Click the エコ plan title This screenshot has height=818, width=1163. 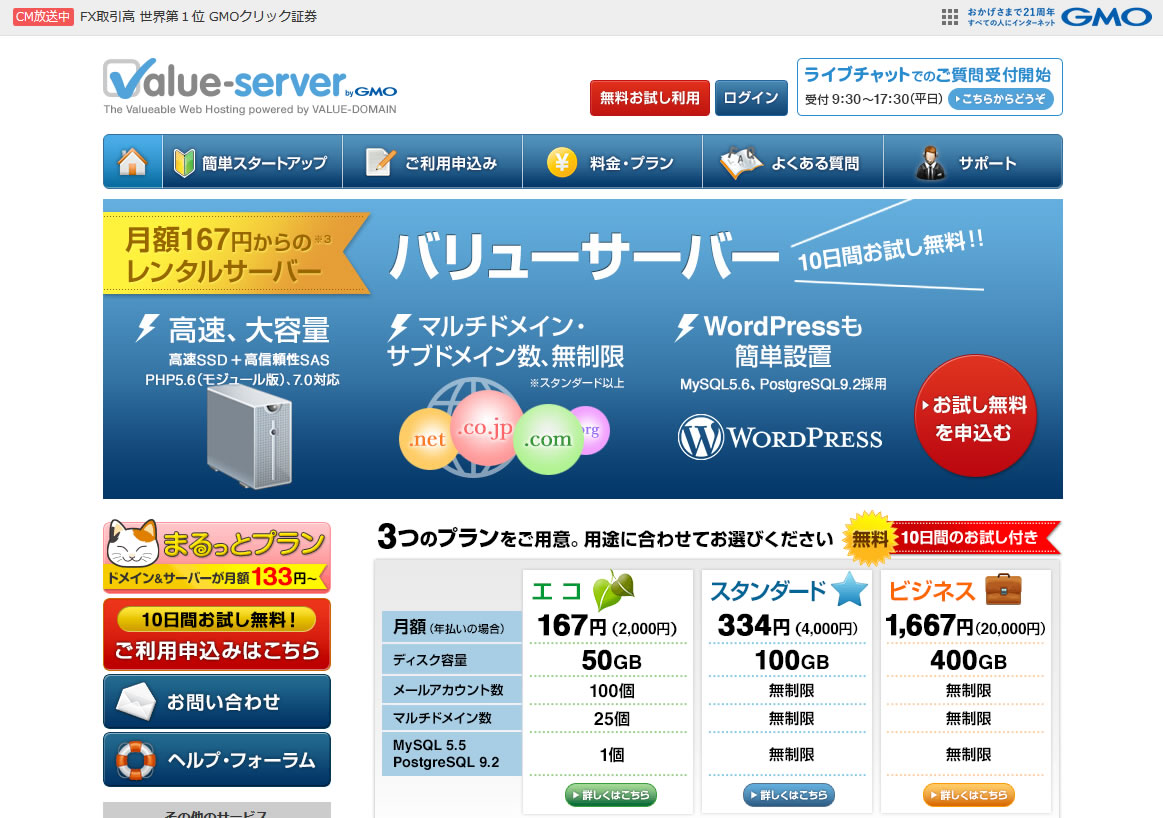tap(557, 591)
